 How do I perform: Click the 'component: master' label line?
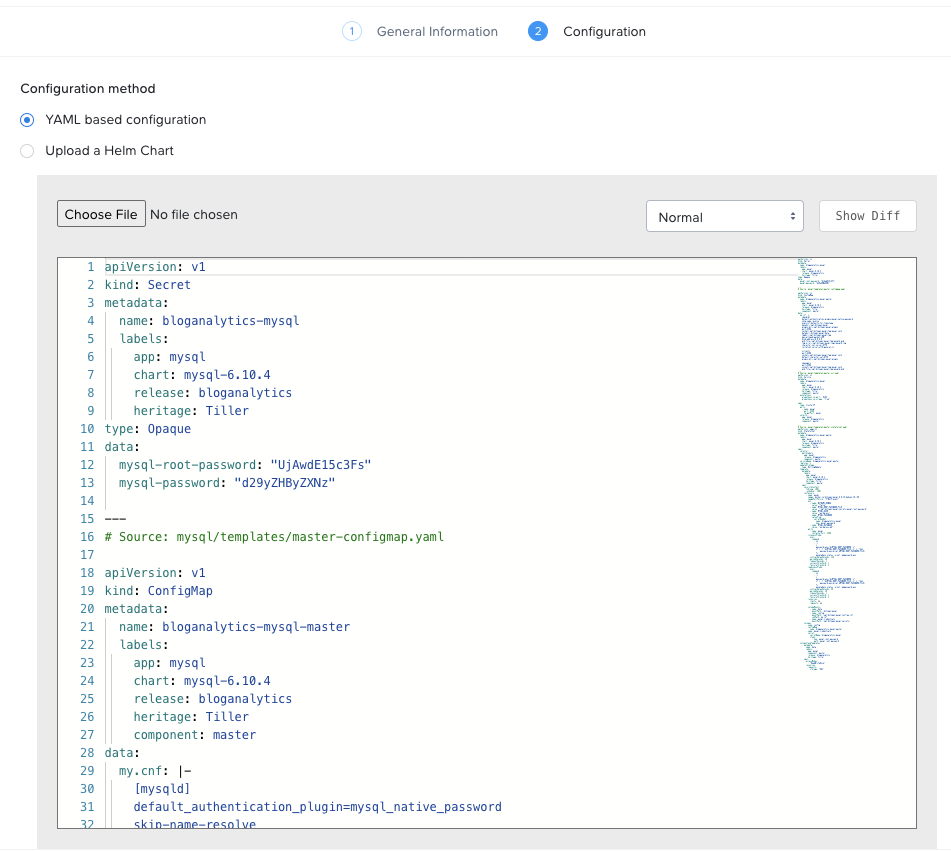click(x=194, y=735)
